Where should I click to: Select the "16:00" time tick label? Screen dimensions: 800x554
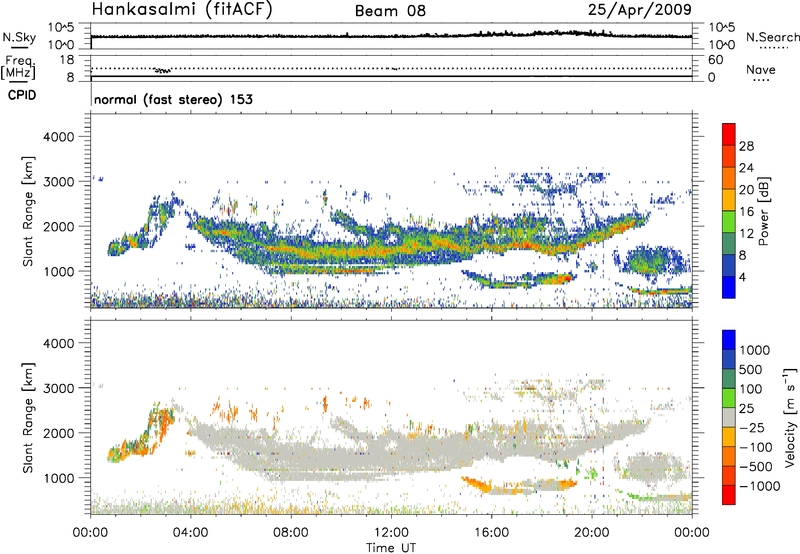click(491, 533)
